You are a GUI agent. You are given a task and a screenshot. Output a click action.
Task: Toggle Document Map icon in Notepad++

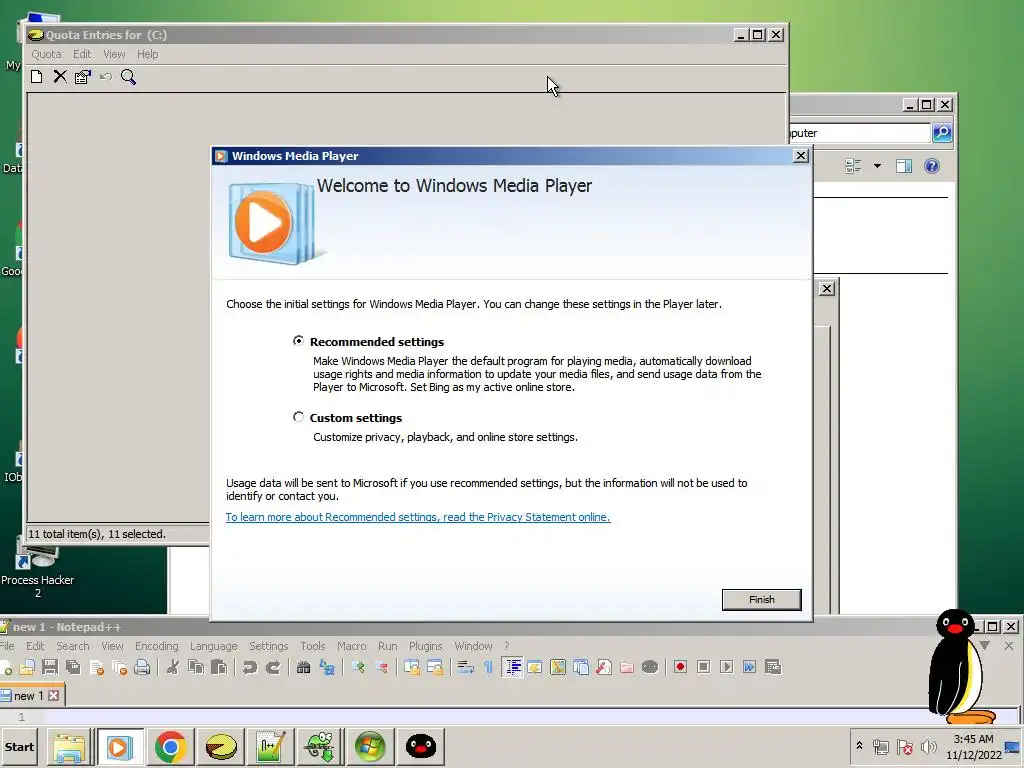tap(558, 667)
